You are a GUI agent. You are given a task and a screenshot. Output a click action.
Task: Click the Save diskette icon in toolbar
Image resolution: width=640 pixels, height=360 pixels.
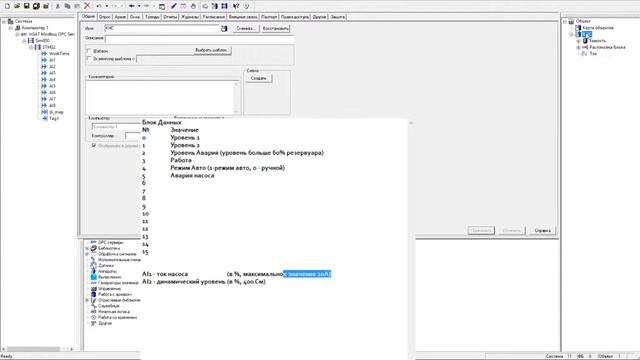pyautogui.click(x=27, y=6)
